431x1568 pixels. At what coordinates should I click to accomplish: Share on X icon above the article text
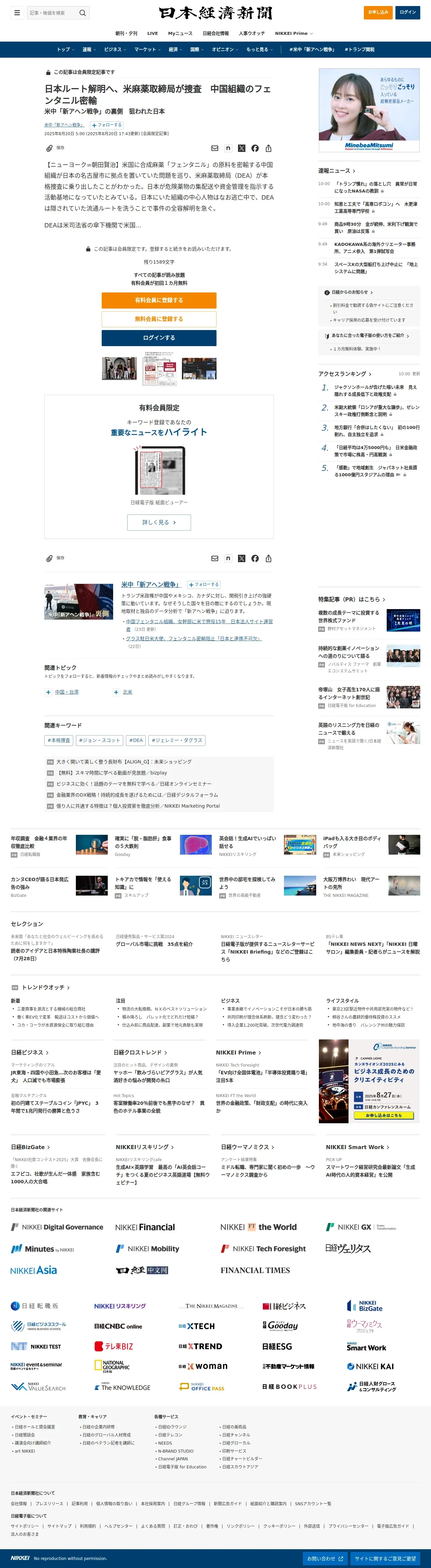[242, 148]
